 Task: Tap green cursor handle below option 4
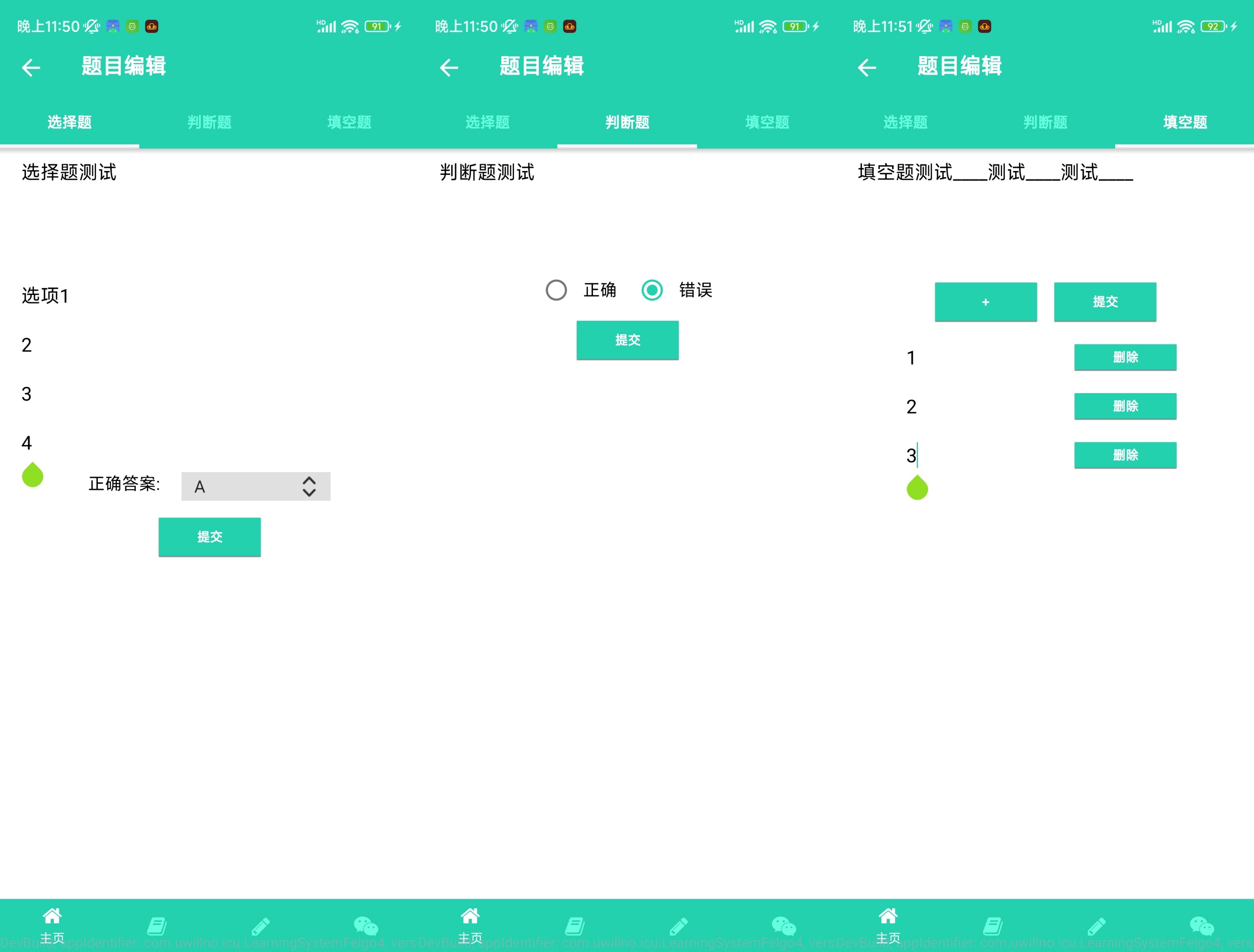(x=32, y=476)
